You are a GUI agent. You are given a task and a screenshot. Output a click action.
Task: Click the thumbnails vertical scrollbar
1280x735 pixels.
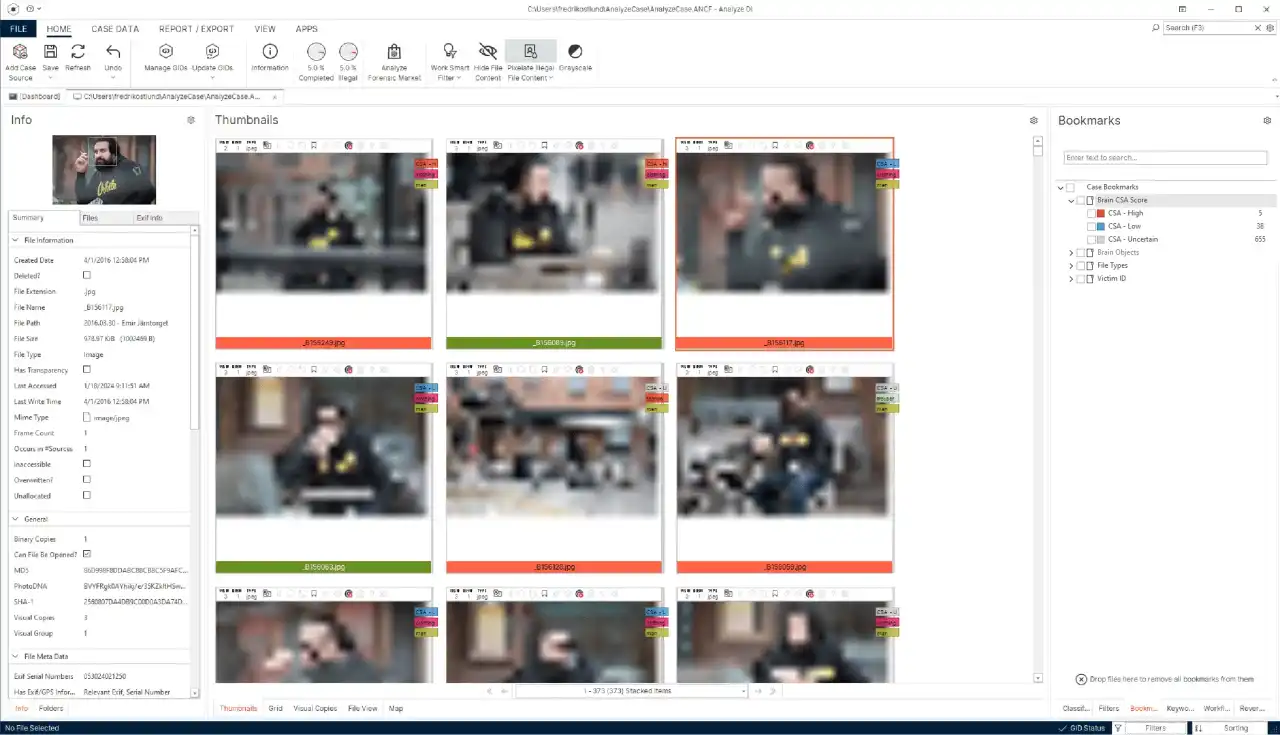click(x=1038, y=408)
